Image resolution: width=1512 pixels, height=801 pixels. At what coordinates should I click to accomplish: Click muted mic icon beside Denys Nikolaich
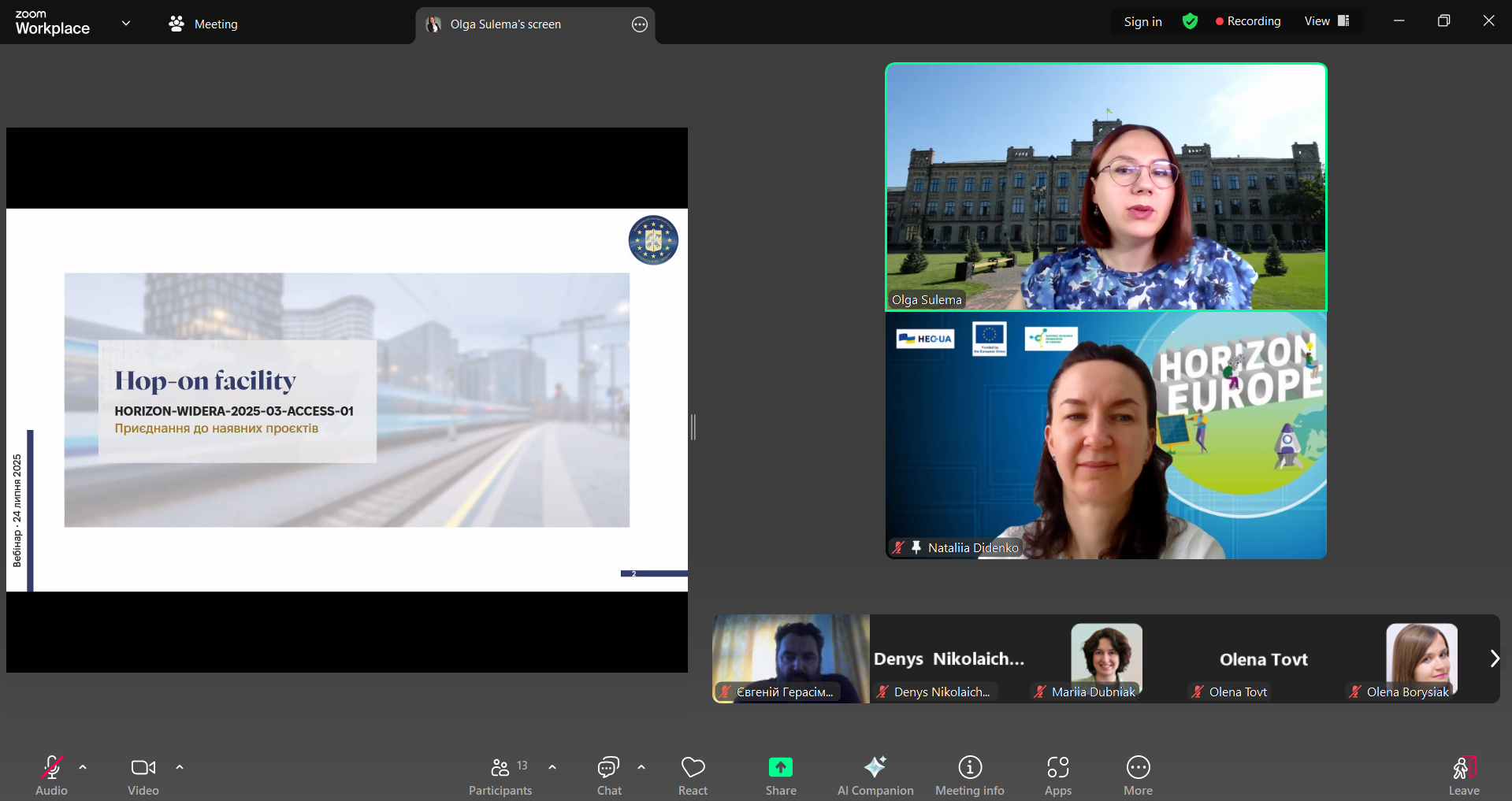[x=883, y=692]
